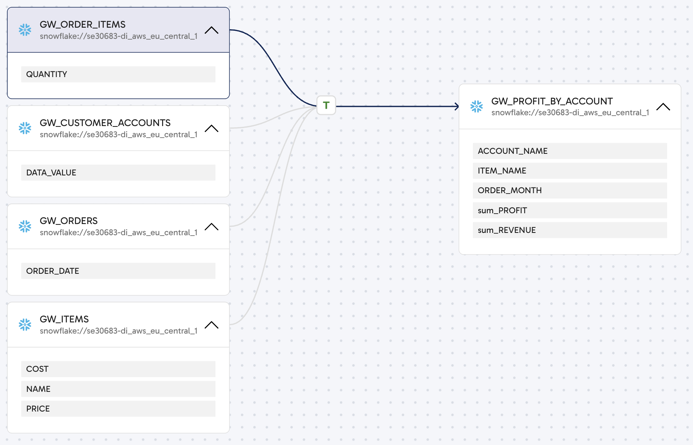The image size is (693, 445).
Task: Select the sum_PROFIT output column
Action: [569, 210]
